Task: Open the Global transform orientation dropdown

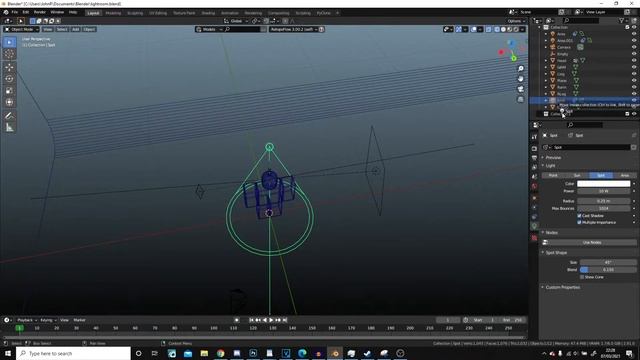Action: (236, 21)
